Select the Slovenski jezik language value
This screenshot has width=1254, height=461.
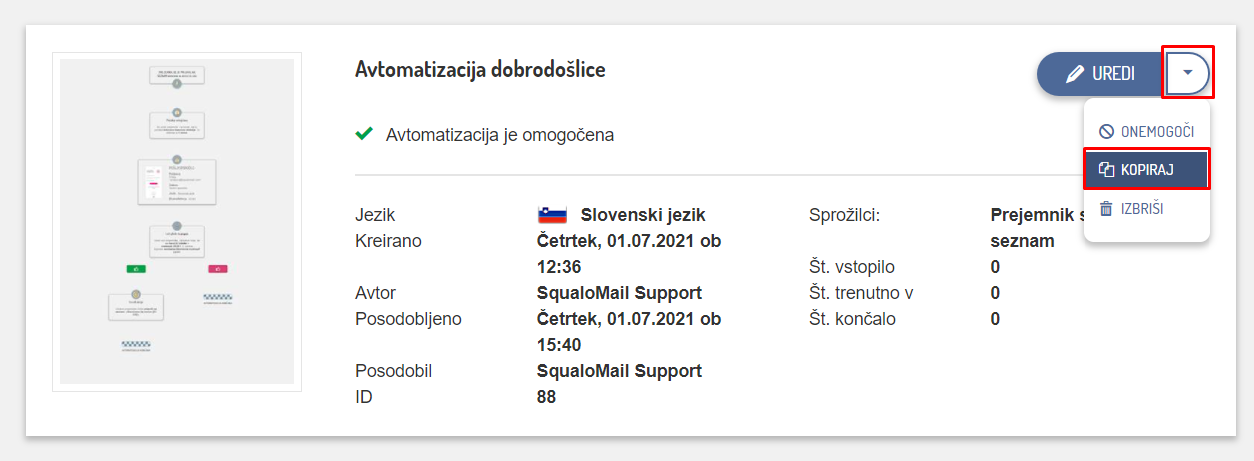point(644,215)
